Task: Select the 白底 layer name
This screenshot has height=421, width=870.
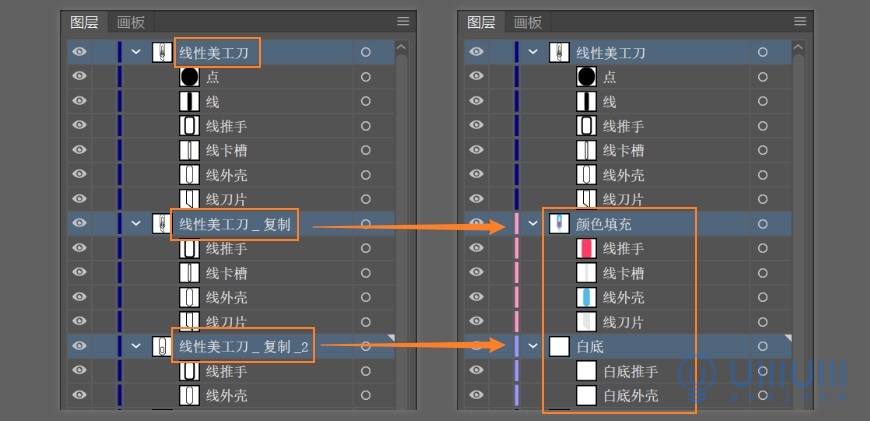Action: coord(590,347)
